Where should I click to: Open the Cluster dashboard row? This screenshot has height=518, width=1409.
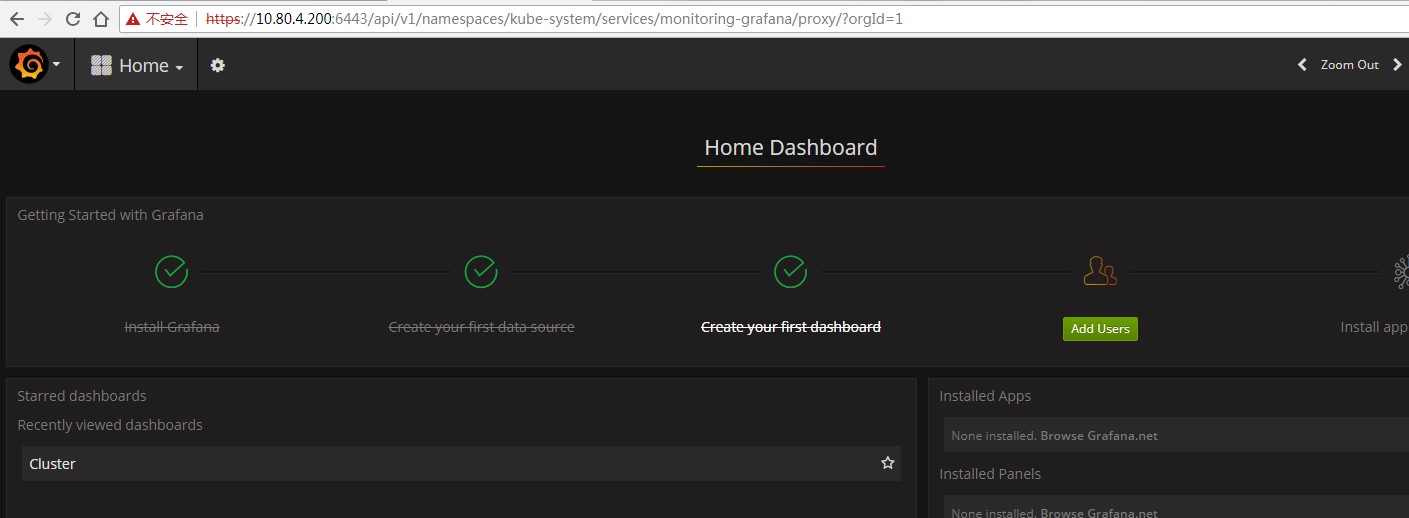[x=461, y=464]
